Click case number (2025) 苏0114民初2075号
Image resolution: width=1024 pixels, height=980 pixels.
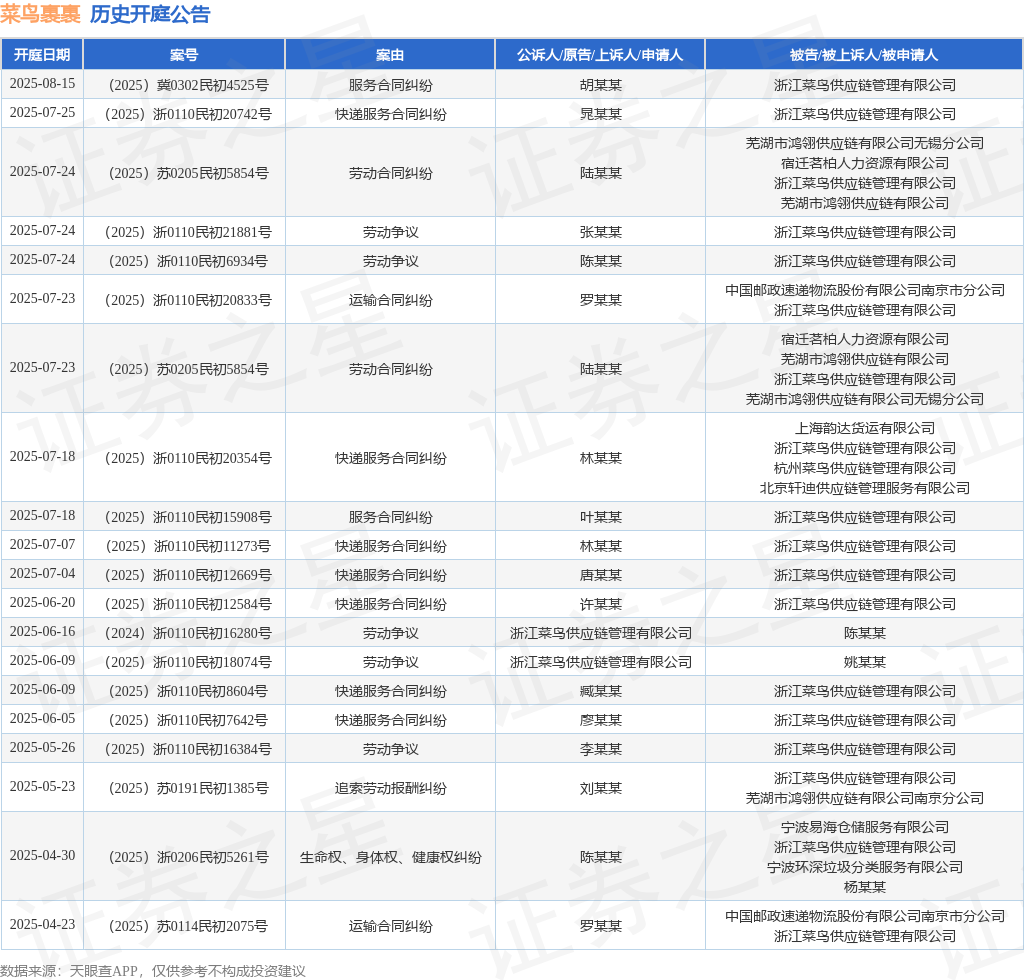pyautogui.click(x=188, y=926)
